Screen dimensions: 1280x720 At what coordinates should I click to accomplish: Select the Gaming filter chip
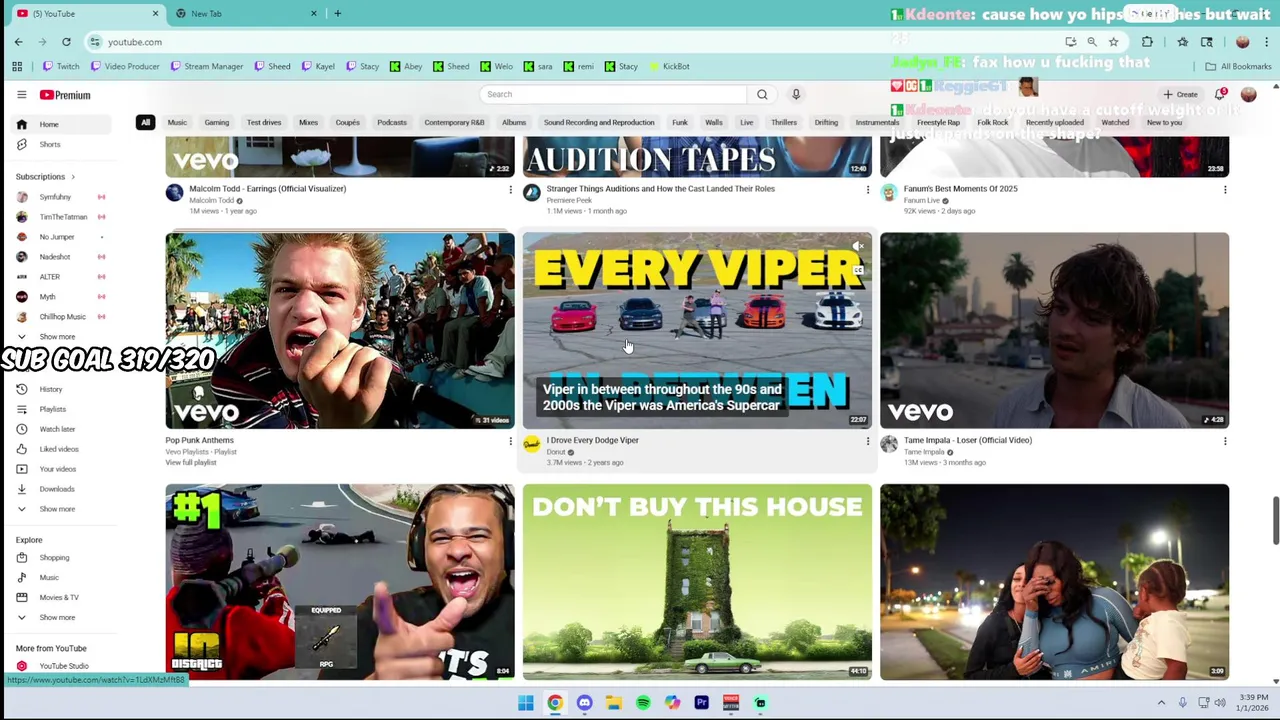coord(217,122)
